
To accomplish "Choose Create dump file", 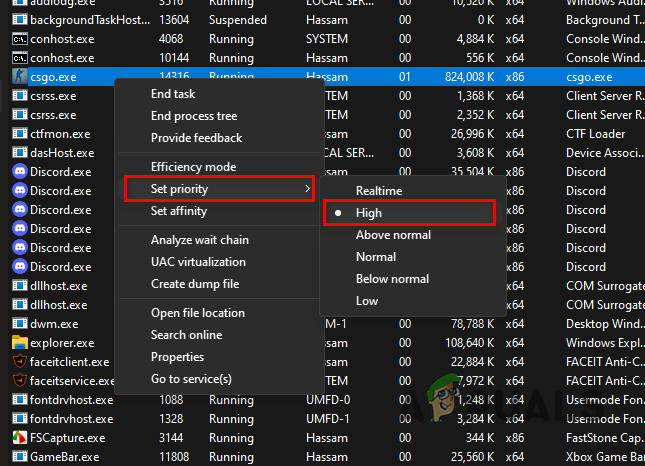I will coord(195,284).
